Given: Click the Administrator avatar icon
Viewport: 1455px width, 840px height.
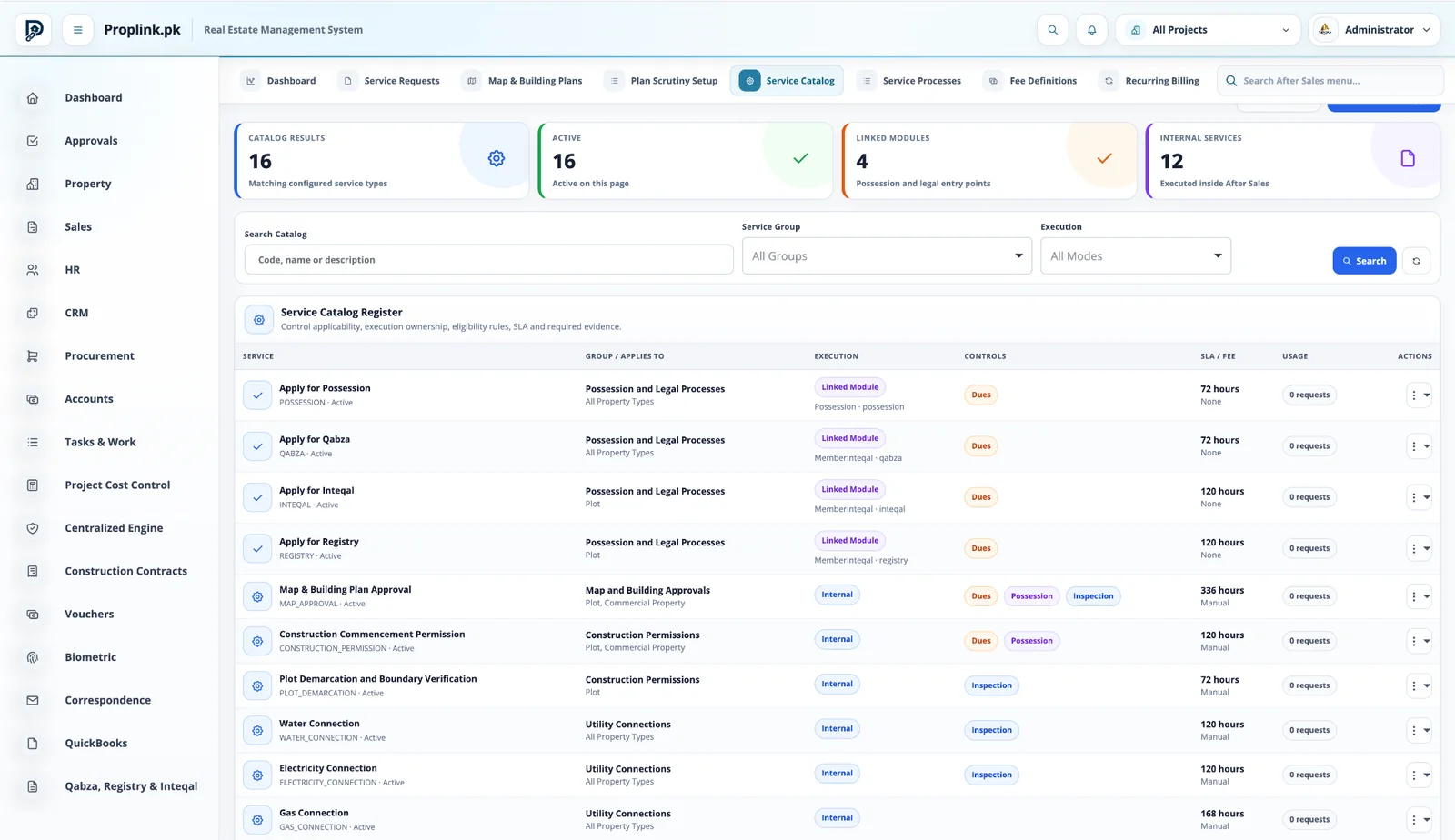Looking at the screenshot, I should 1325,30.
